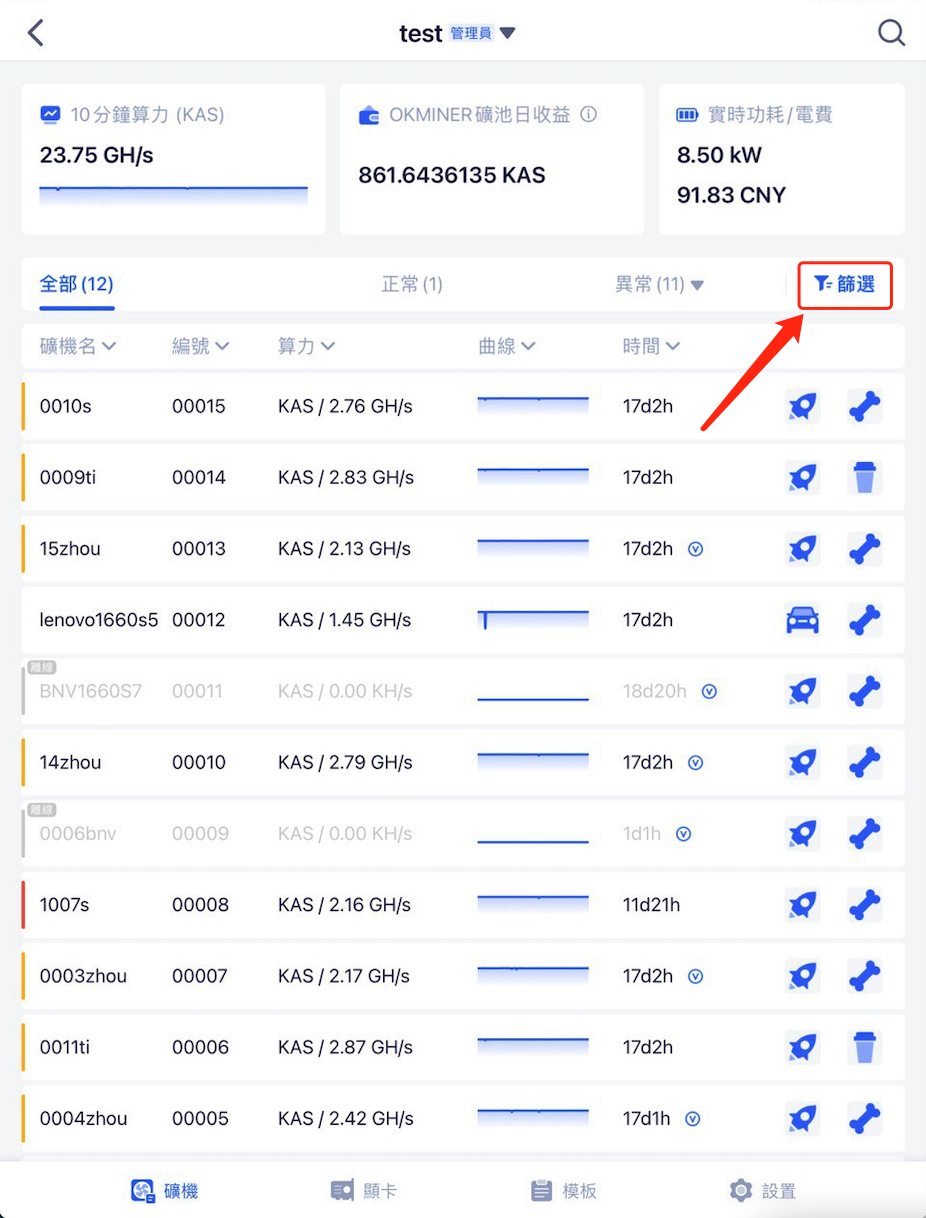Image resolution: width=926 pixels, height=1218 pixels.
Task: Click the 篩選 filter button
Action: (x=845, y=285)
